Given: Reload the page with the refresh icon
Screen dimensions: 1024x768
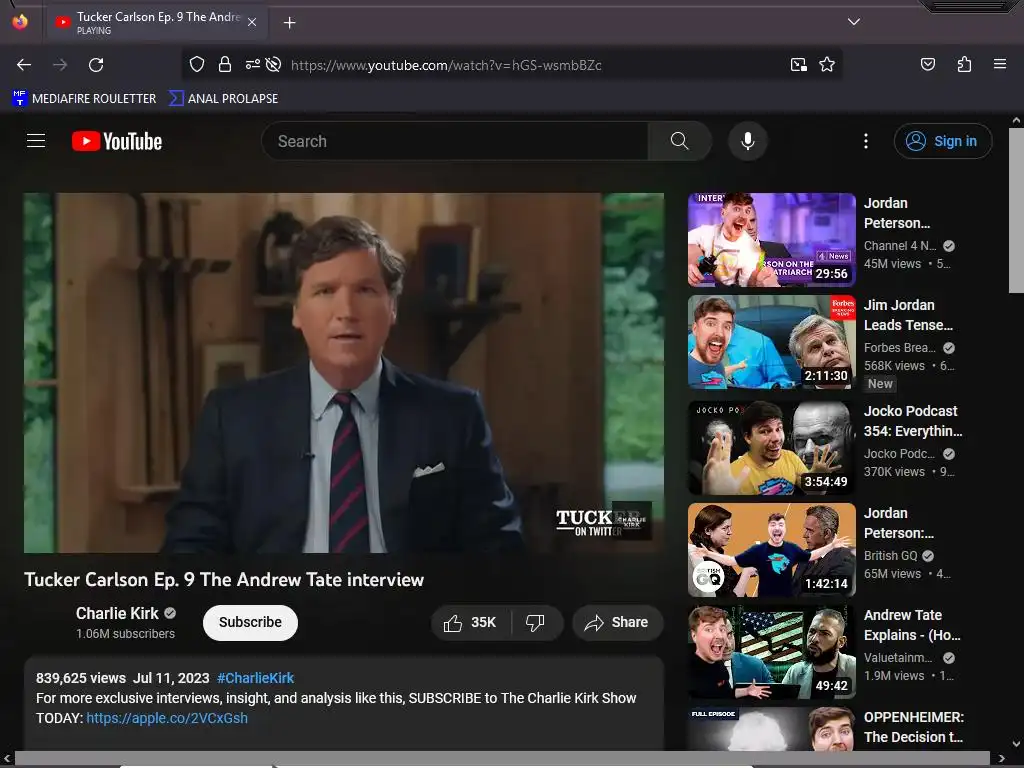Looking at the screenshot, I should click(x=96, y=65).
